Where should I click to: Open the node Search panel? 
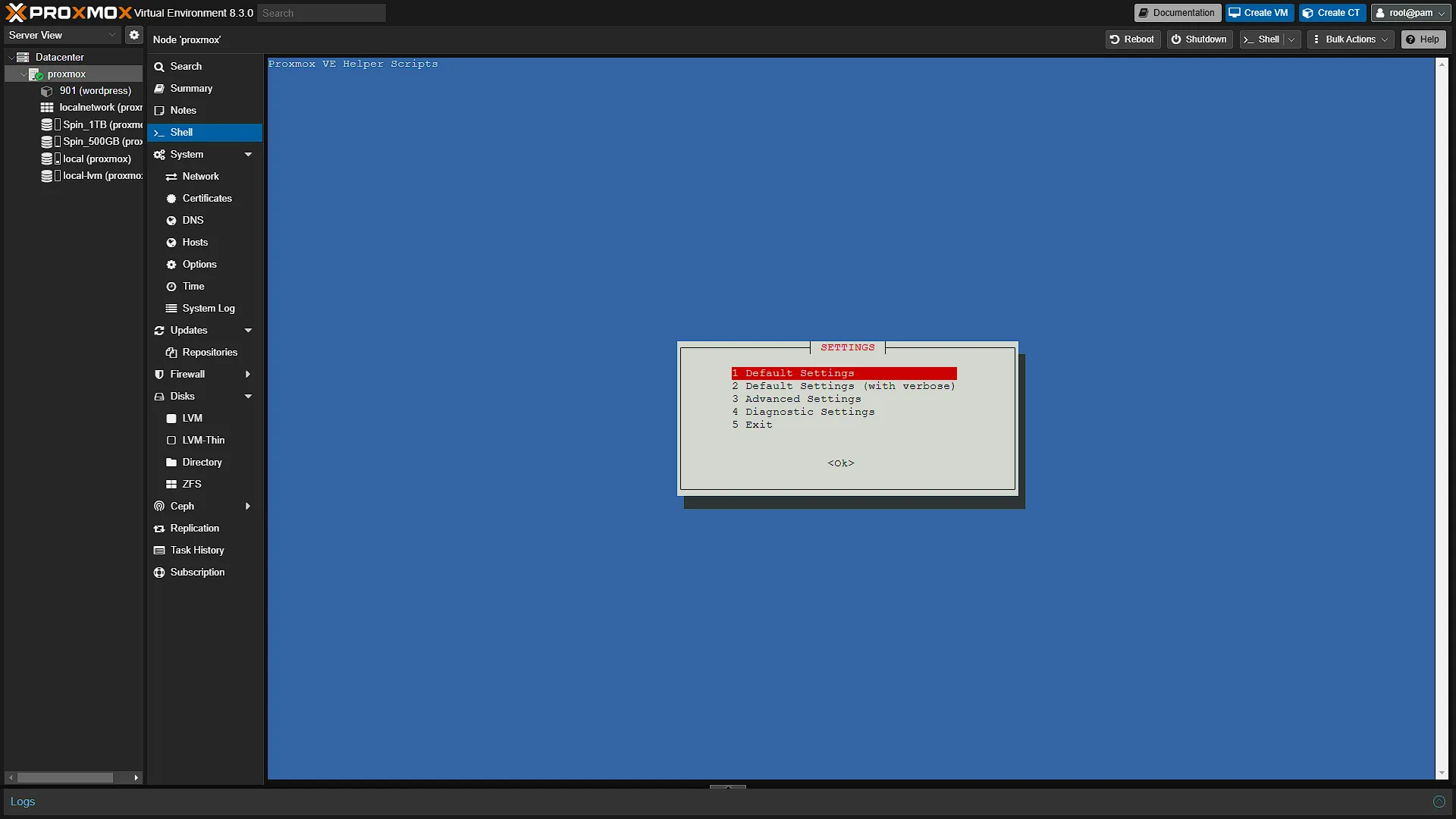[x=205, y=67]
